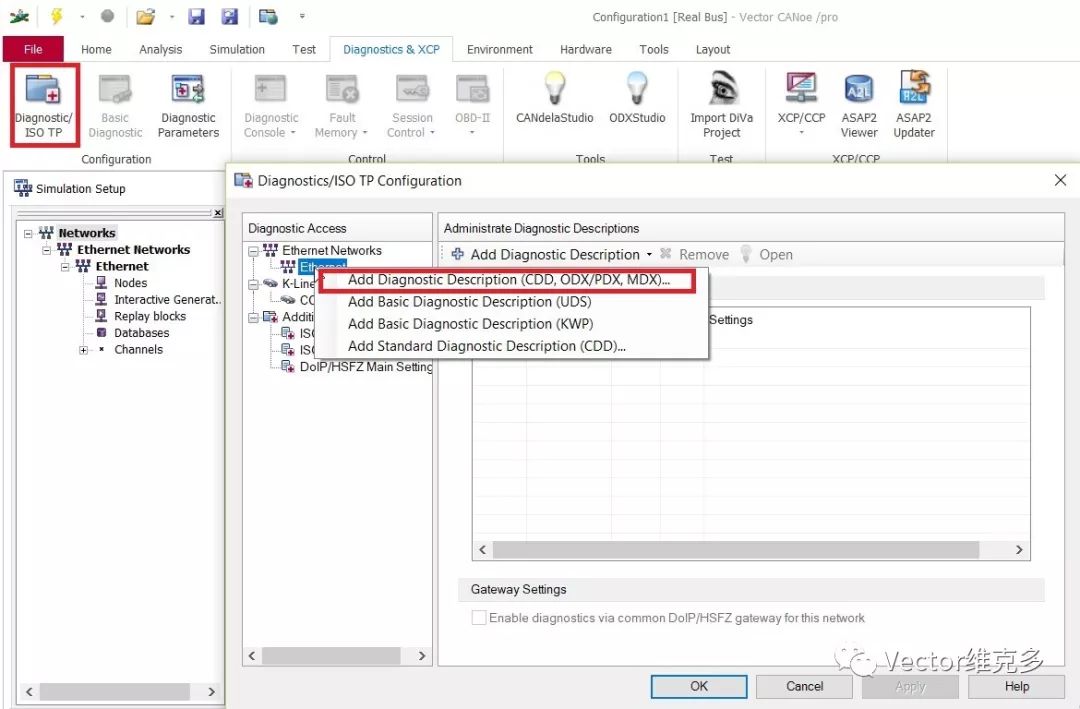
Task: Click the stop measurement circle icon
Action: pos(107,16)
